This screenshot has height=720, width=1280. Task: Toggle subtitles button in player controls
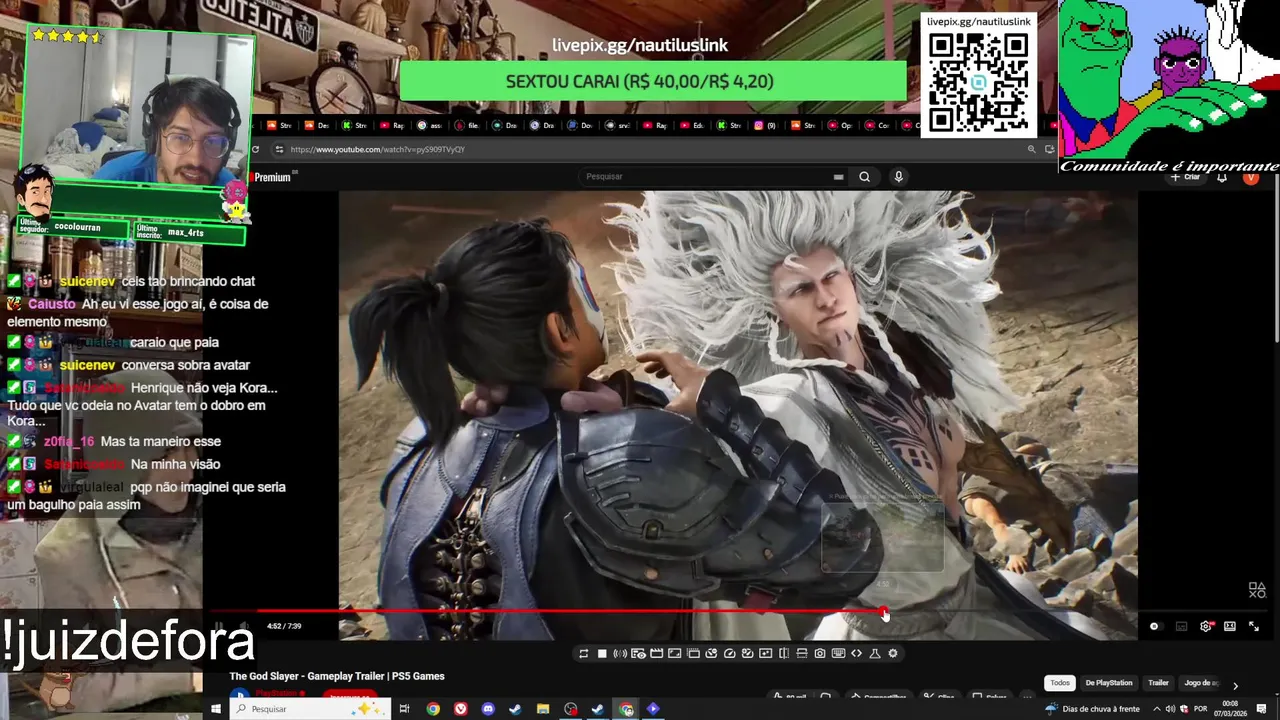click(x=1181, y=626)
